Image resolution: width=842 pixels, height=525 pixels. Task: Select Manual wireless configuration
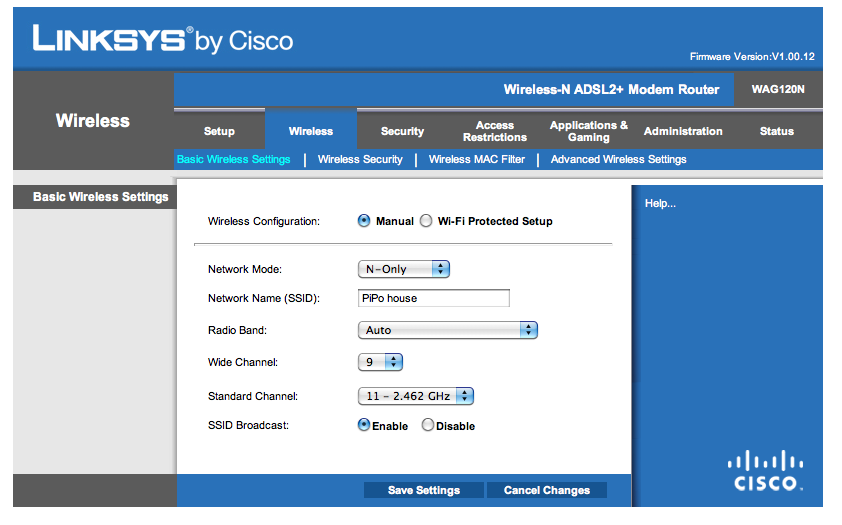coord(364,221)
